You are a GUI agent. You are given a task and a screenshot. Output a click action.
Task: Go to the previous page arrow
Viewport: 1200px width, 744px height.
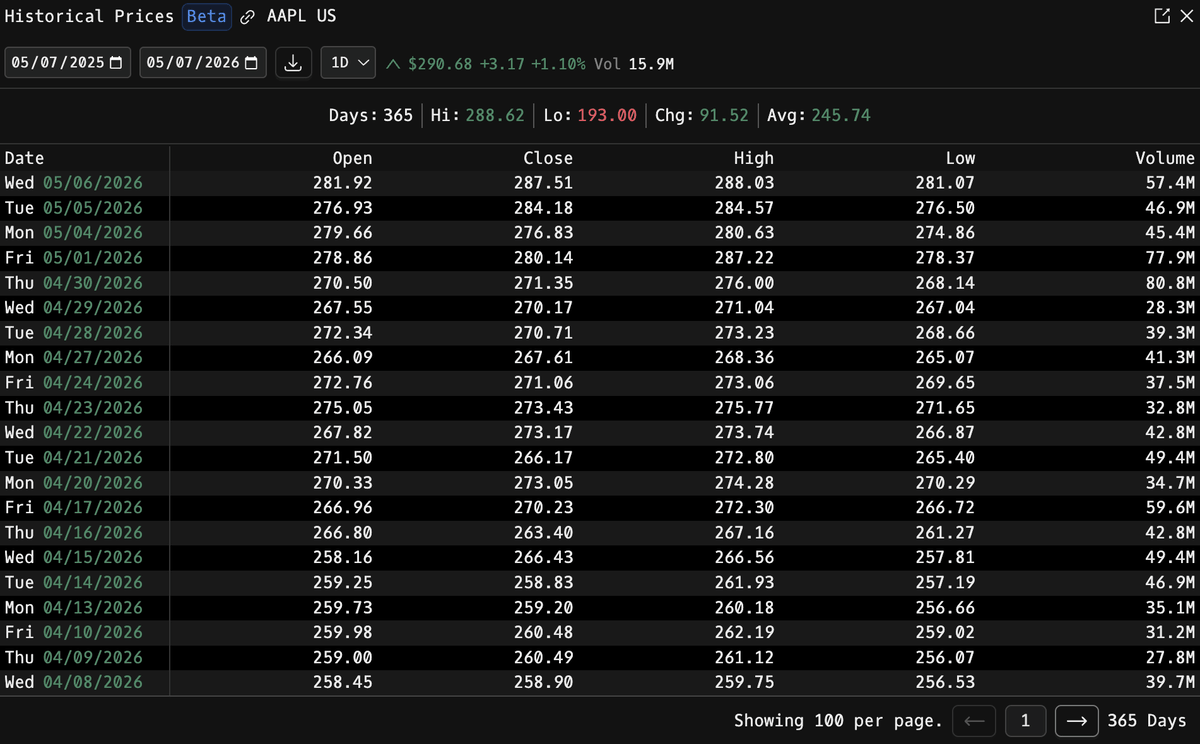point(975,720)
